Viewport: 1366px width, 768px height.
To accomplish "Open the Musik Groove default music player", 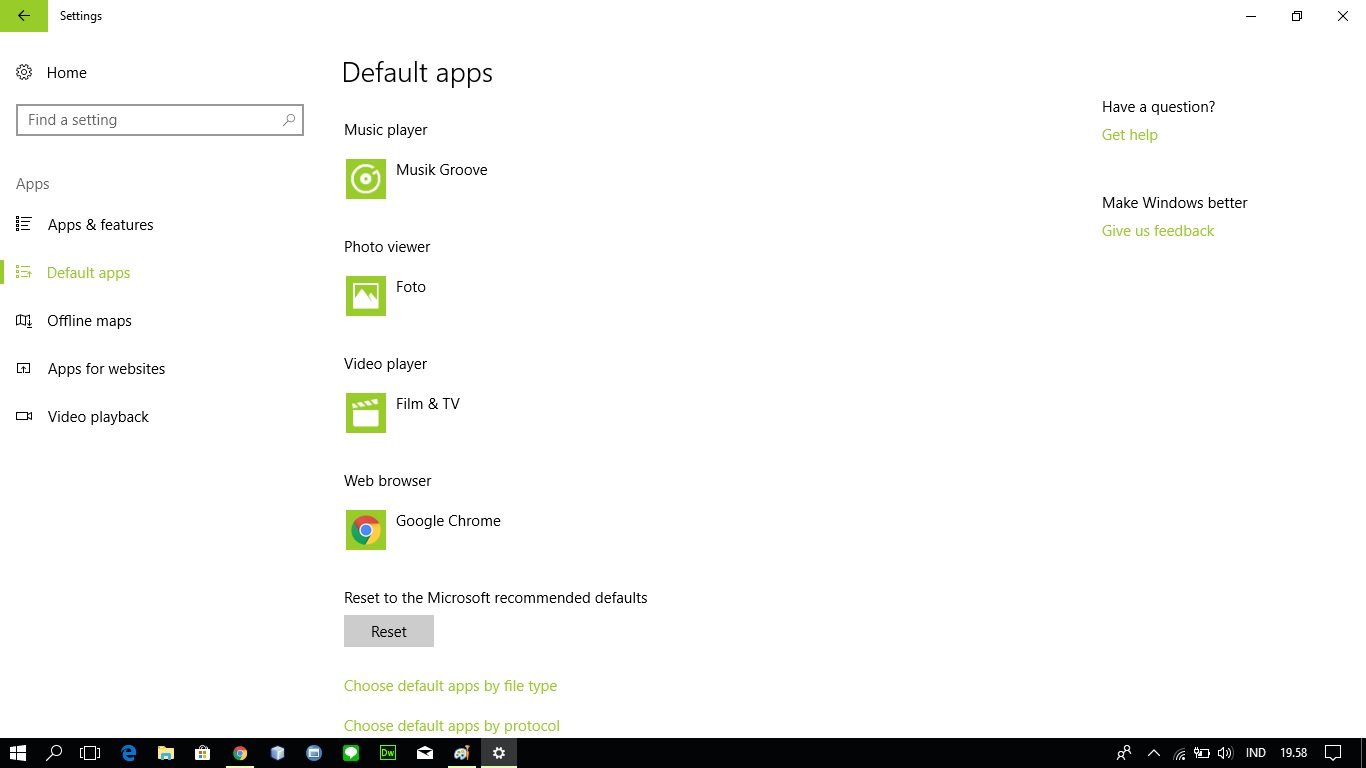I will pos(417,179).
